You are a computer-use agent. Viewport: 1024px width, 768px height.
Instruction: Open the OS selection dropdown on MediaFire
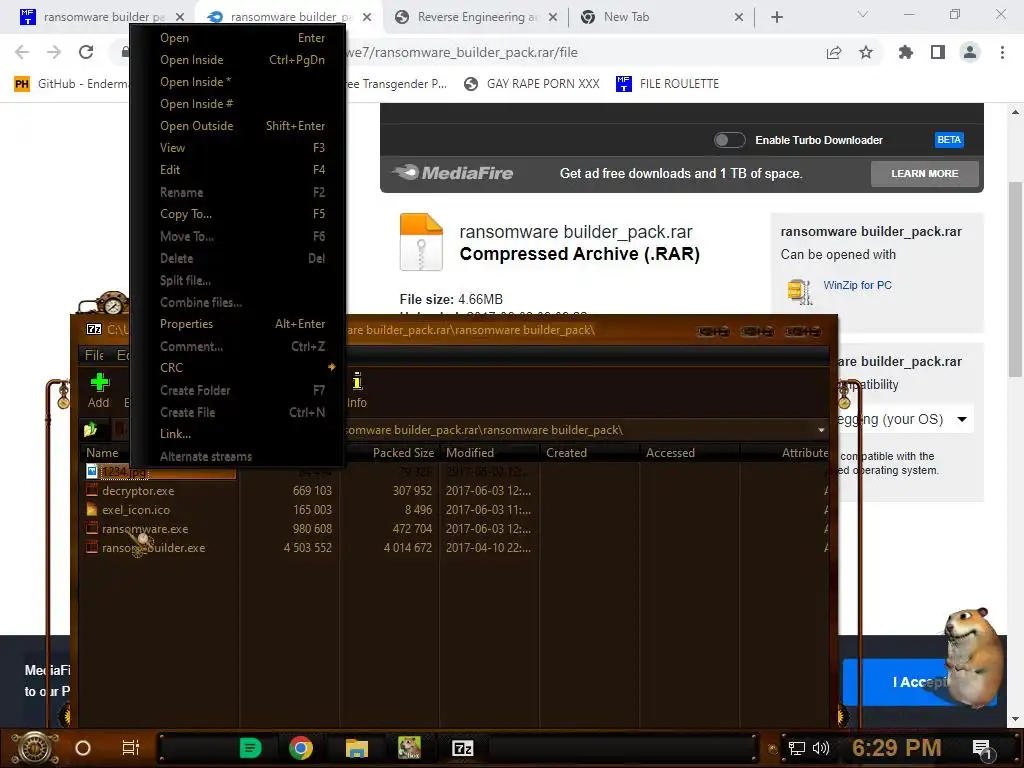(x=962, y=419)
